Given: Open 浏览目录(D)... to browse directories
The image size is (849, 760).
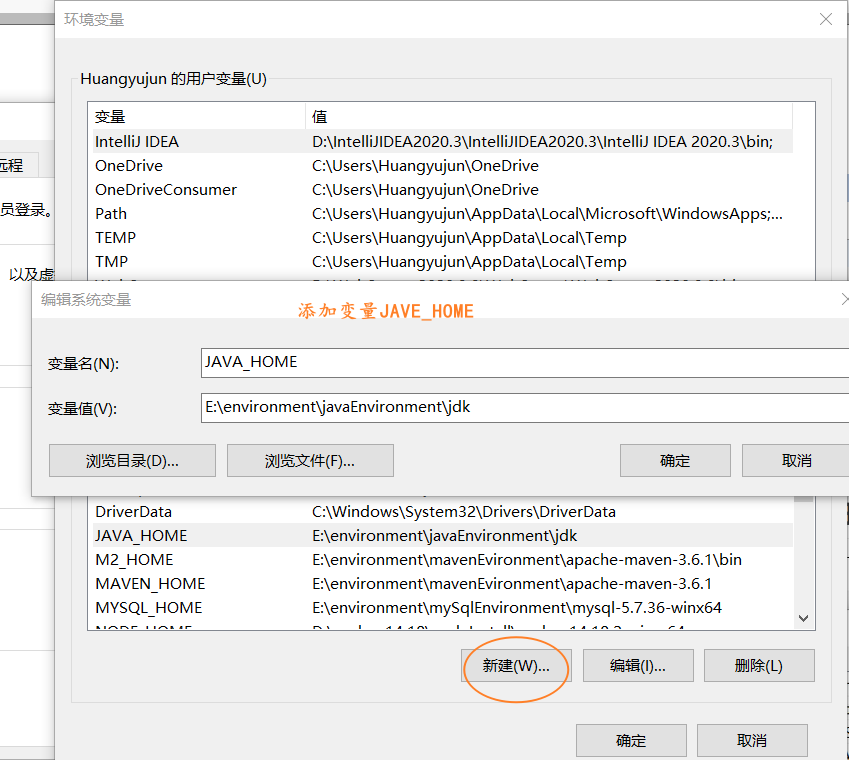Looking at the screenshot, I should click(x=132, y=461).
